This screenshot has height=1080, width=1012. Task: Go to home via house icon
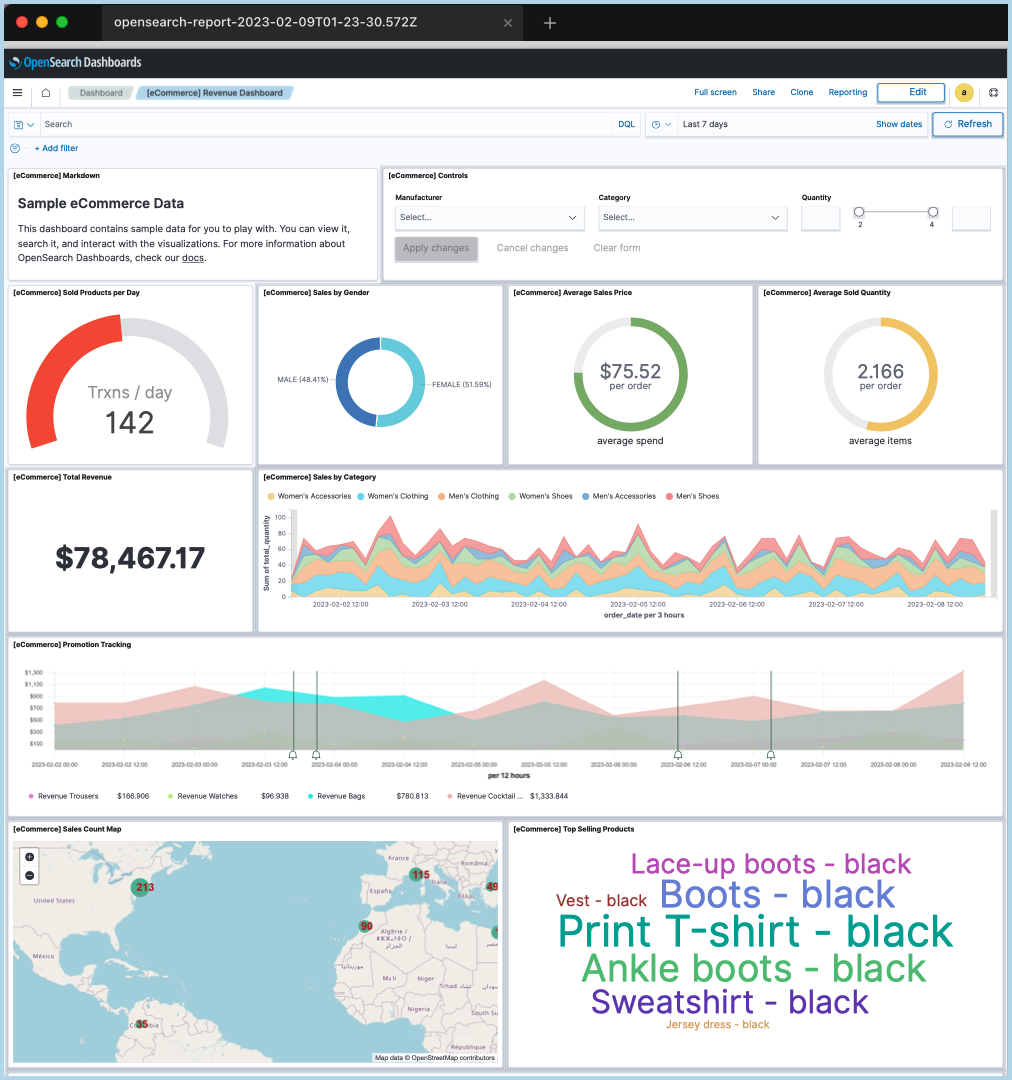point(46,93)
